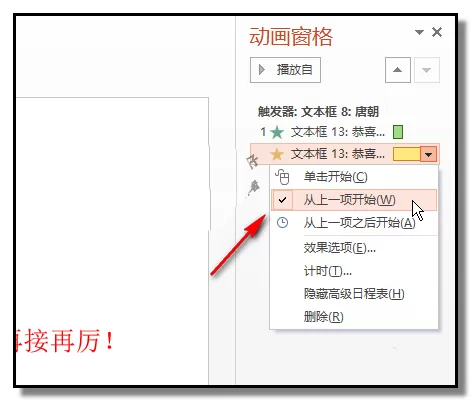Choose Start On Click 单击开始(C)

tap(354, 177)
